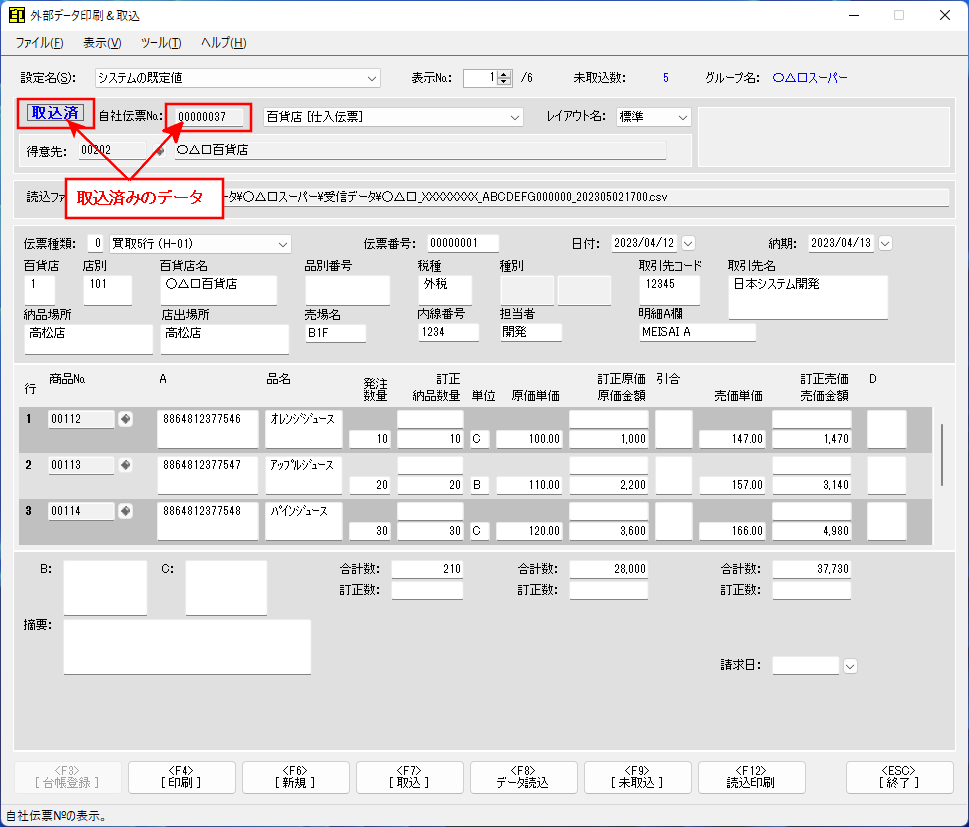Click the 納品場所 field 高松店
This screenshot has height=827, width=969.
tap(88, 339)
